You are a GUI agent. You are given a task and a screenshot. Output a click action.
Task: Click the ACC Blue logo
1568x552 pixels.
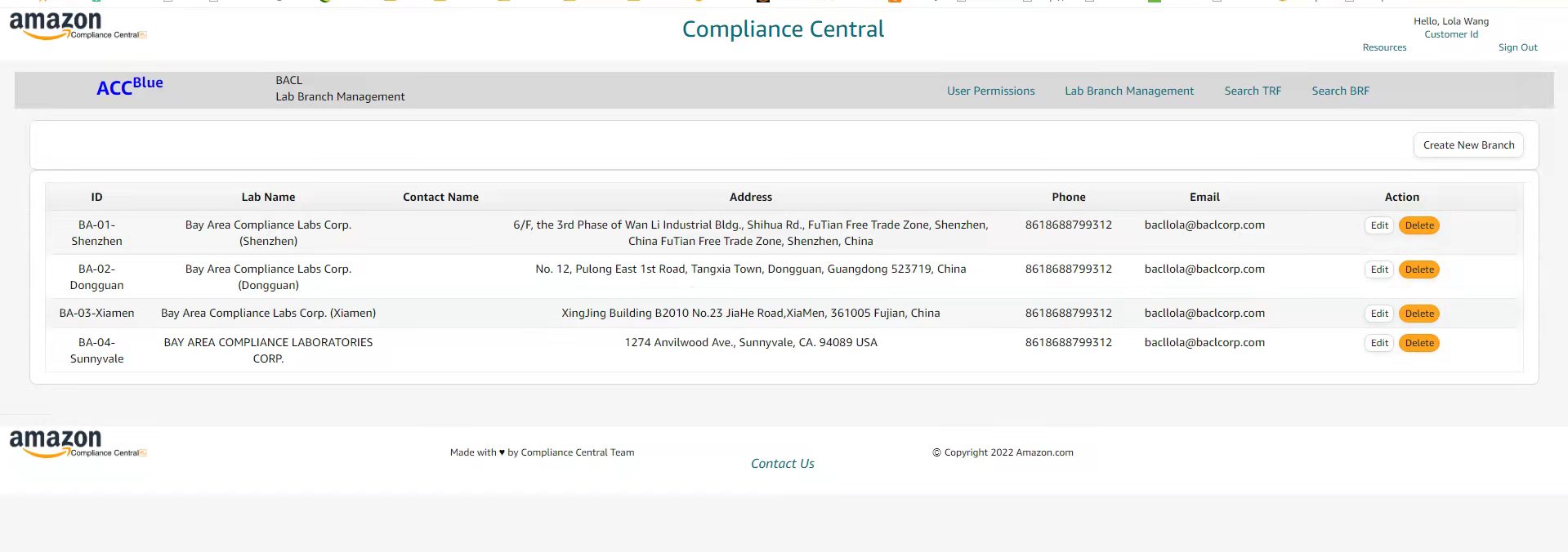[130, 86]
